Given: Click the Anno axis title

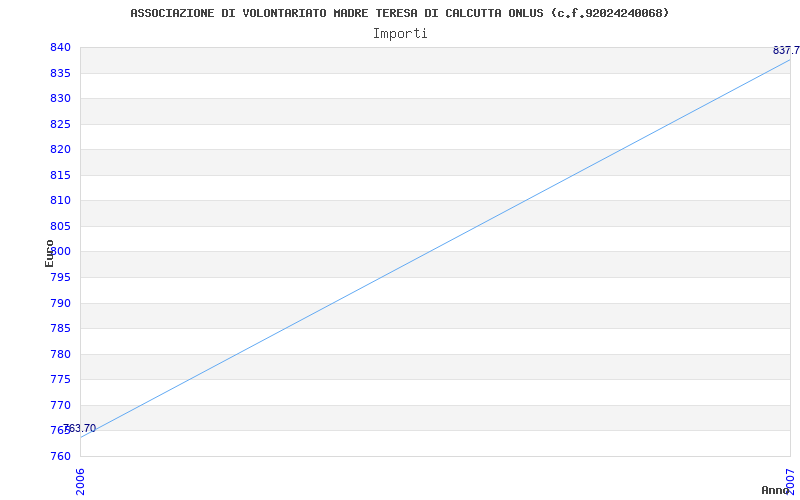Looking at the screenshot, I should [775, 490].
